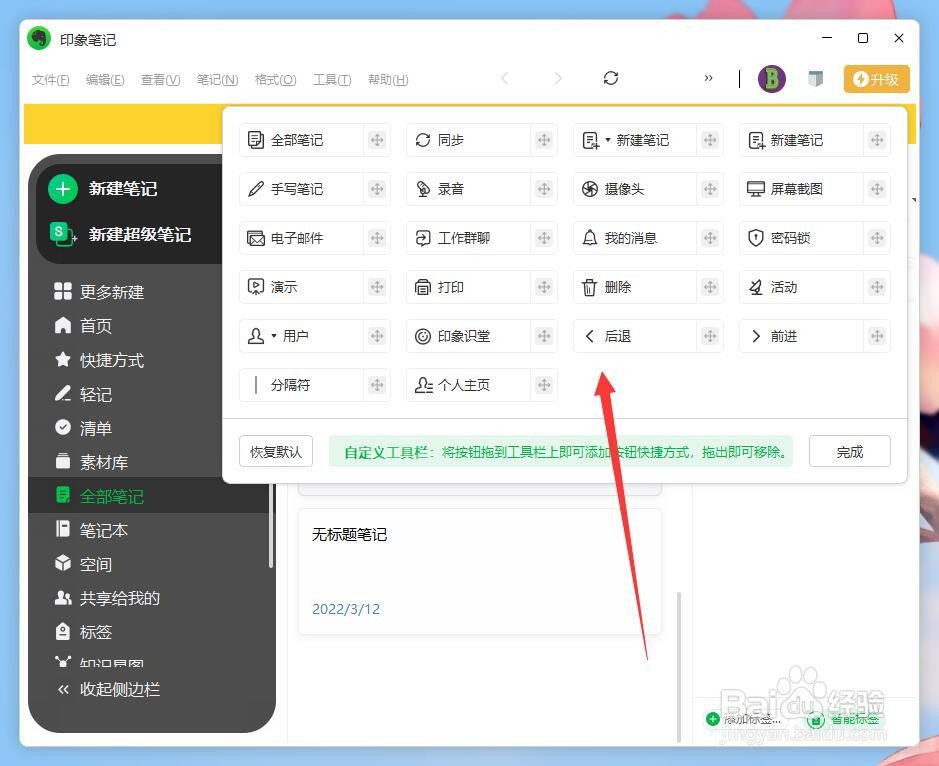939x766 pixels.
Task: Go to 首页 in the sidebar
Action: pos(83,326)
